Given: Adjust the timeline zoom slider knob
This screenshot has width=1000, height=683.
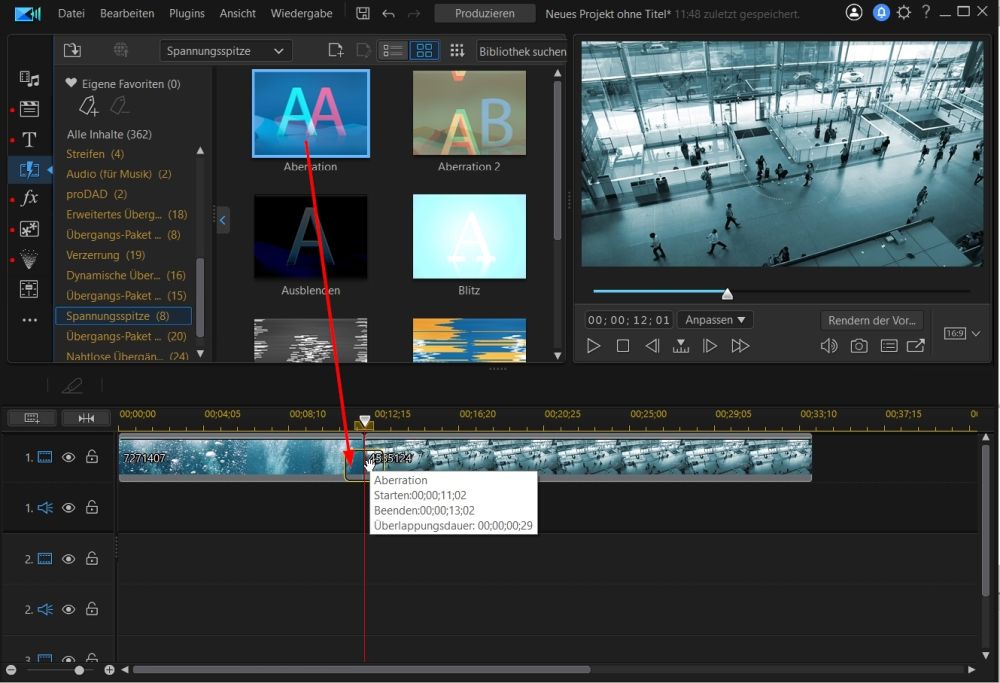Looking at the screenshot, I should coord(78,670).
